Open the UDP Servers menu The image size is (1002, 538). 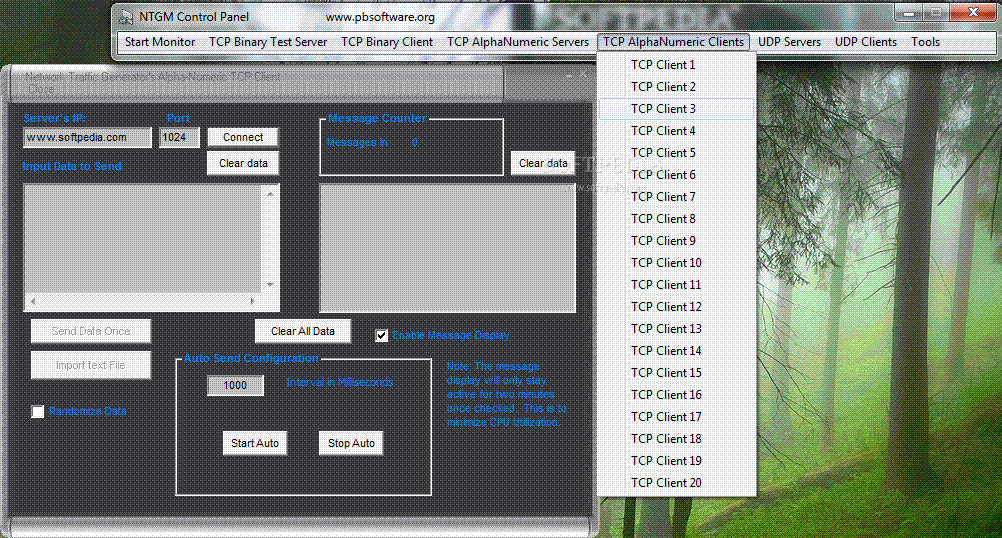tap(789, 42)
